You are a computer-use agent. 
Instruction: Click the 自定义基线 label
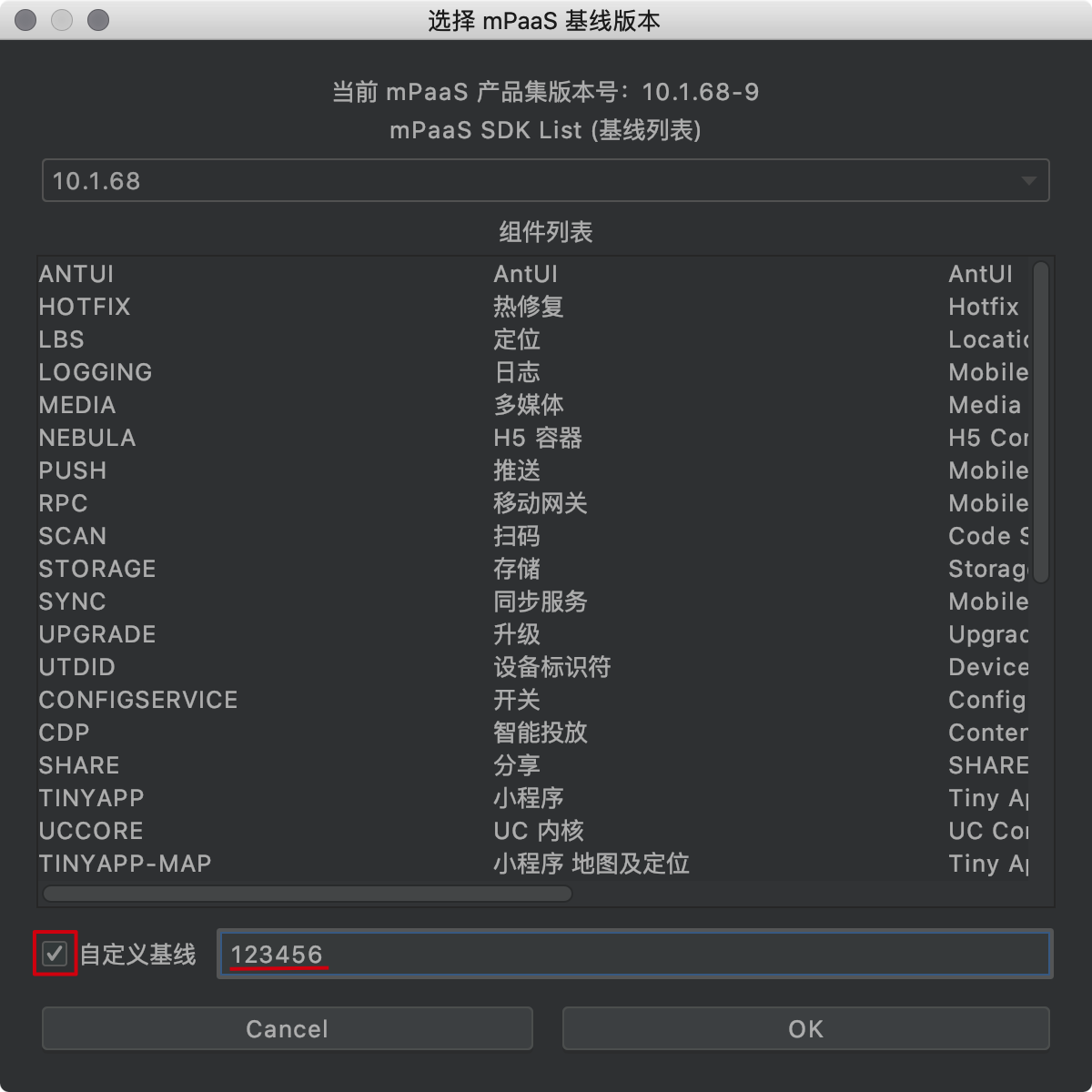pyautogui.click(x=138, y=954)
